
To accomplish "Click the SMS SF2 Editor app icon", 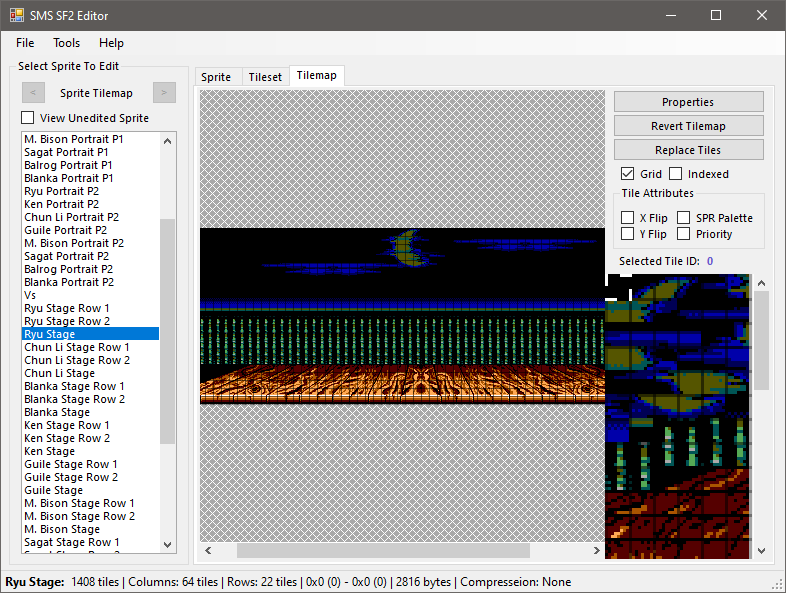I will 17,16.
